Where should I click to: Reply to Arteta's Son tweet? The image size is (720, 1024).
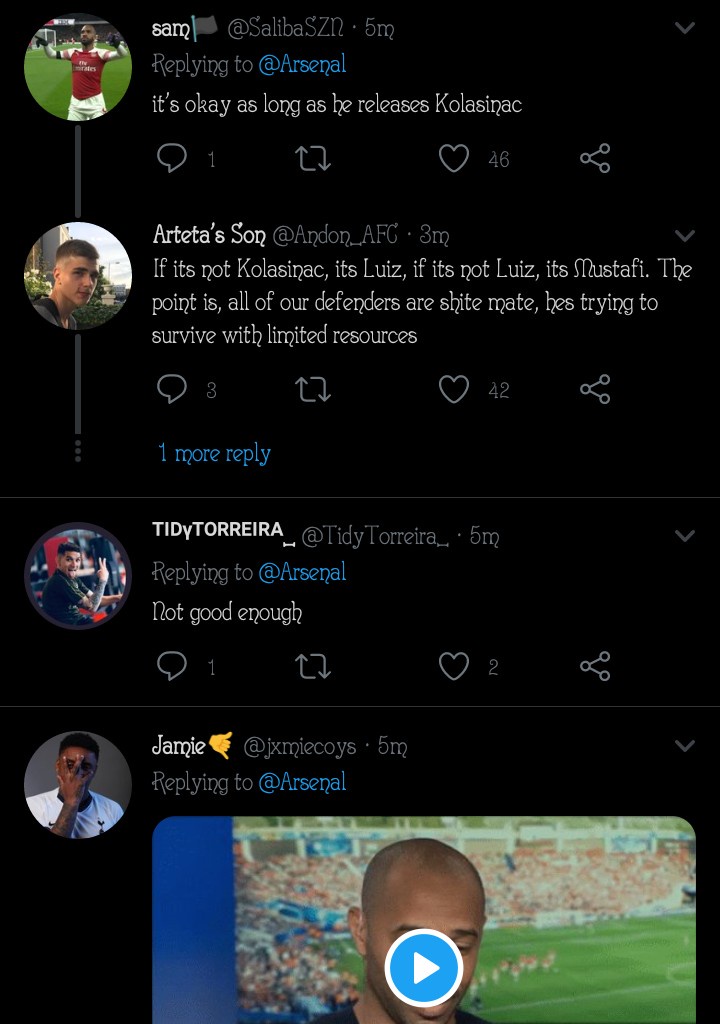click(172, 389)
